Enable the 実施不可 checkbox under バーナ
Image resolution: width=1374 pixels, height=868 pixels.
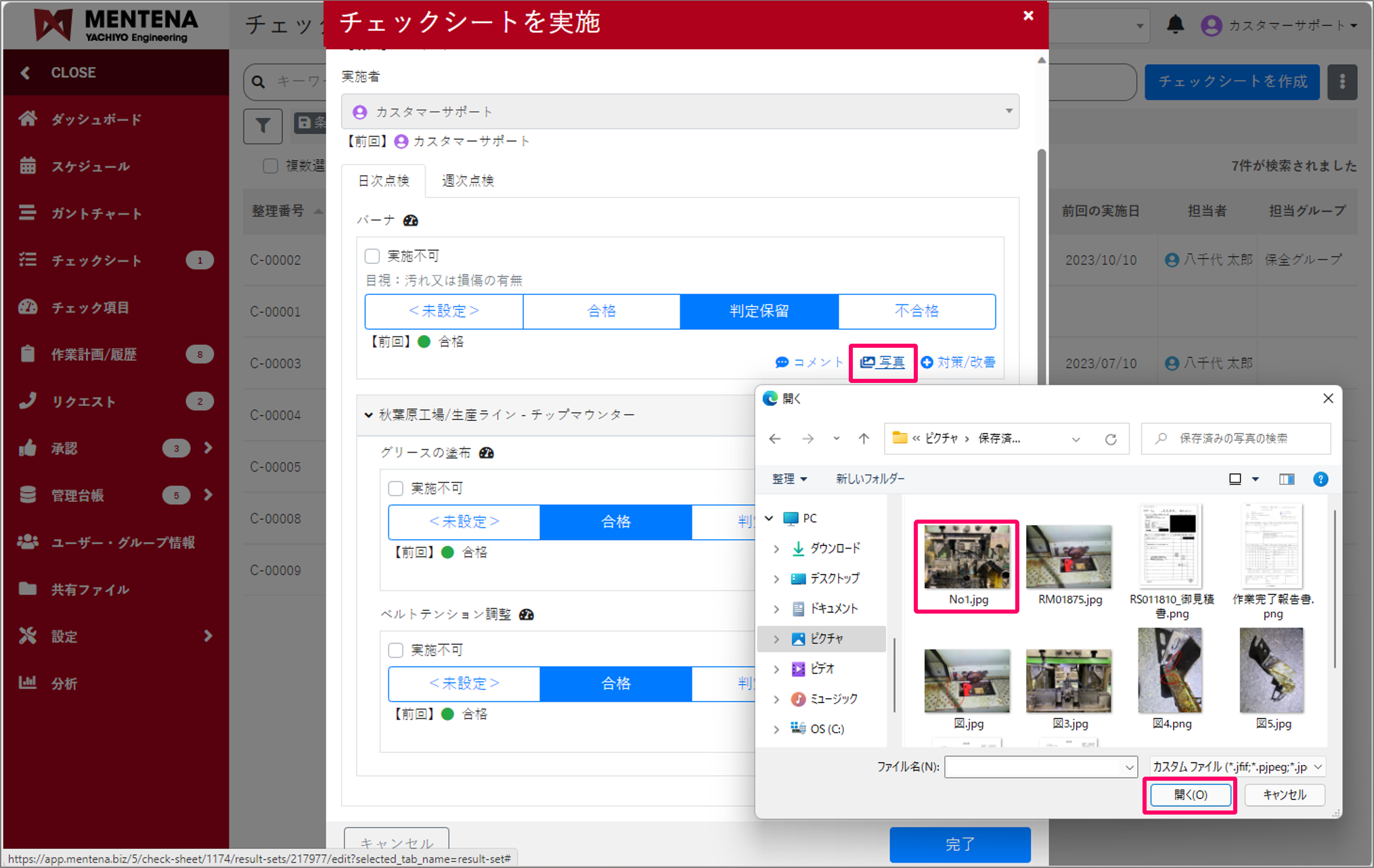372,256
